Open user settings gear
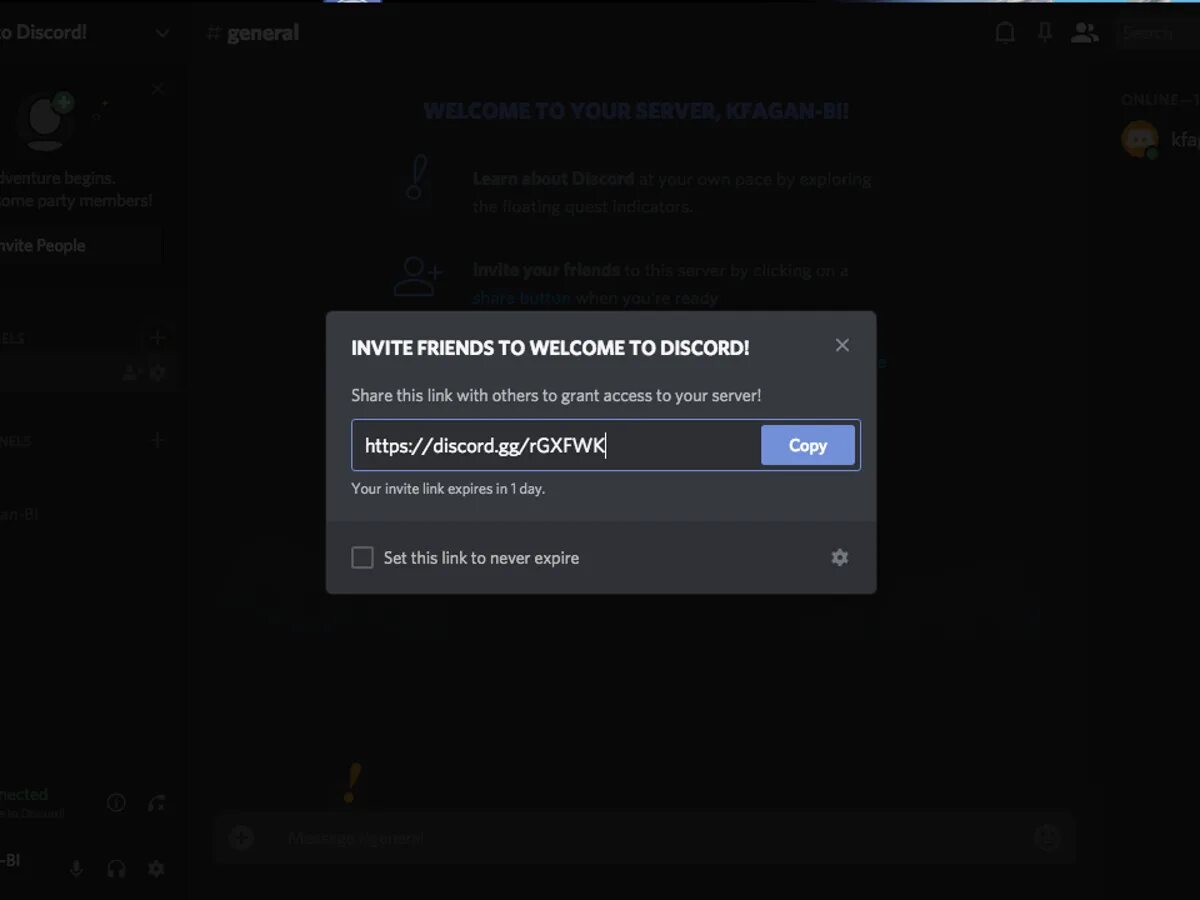This screenshot has width=1200, height=900. 156,868
